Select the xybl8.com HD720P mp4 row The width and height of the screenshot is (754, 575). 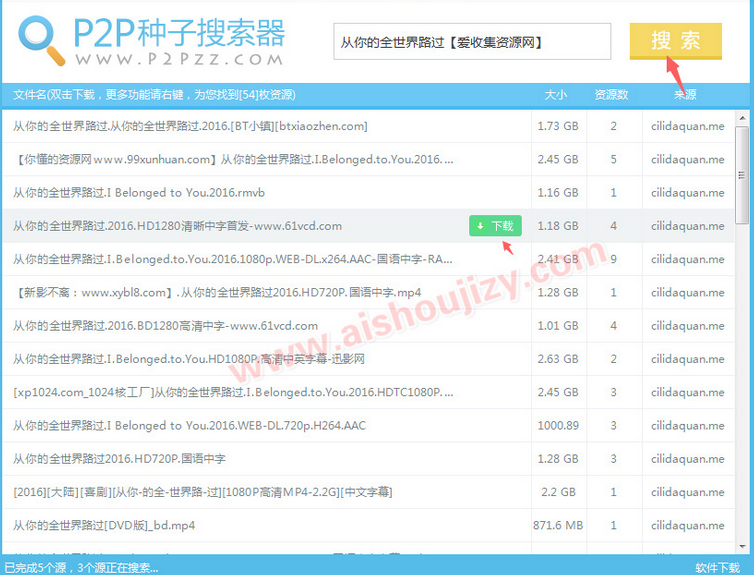(x=368, y=292)
